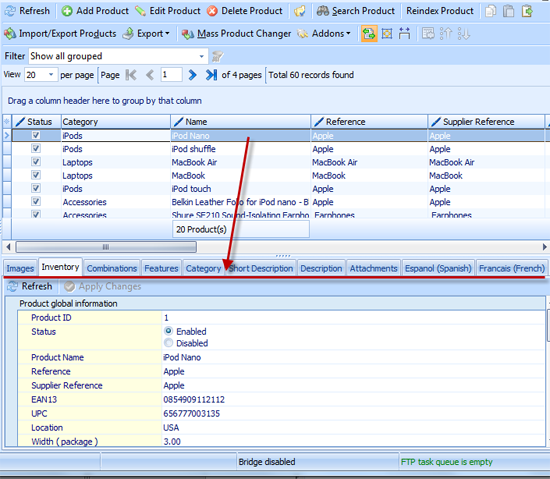Sort by the Reference column header
The width and height of the screenshot is (550, 479).
coord(369,122)
